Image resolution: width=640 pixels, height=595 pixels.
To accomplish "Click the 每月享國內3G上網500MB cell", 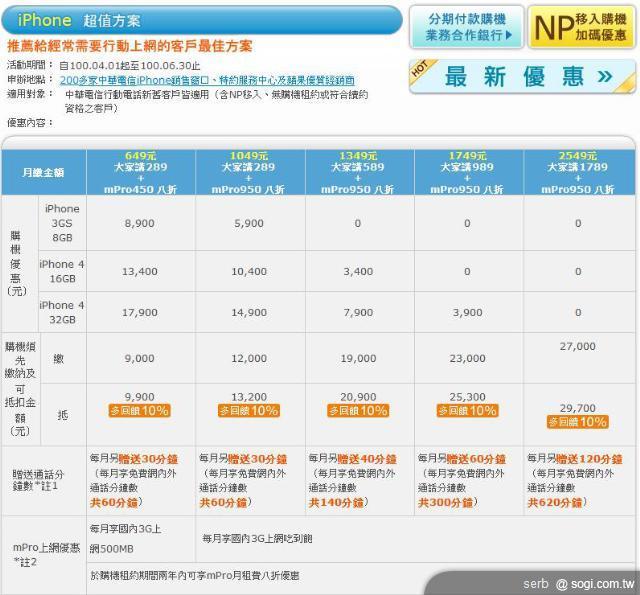I will [x=140, y=539].
